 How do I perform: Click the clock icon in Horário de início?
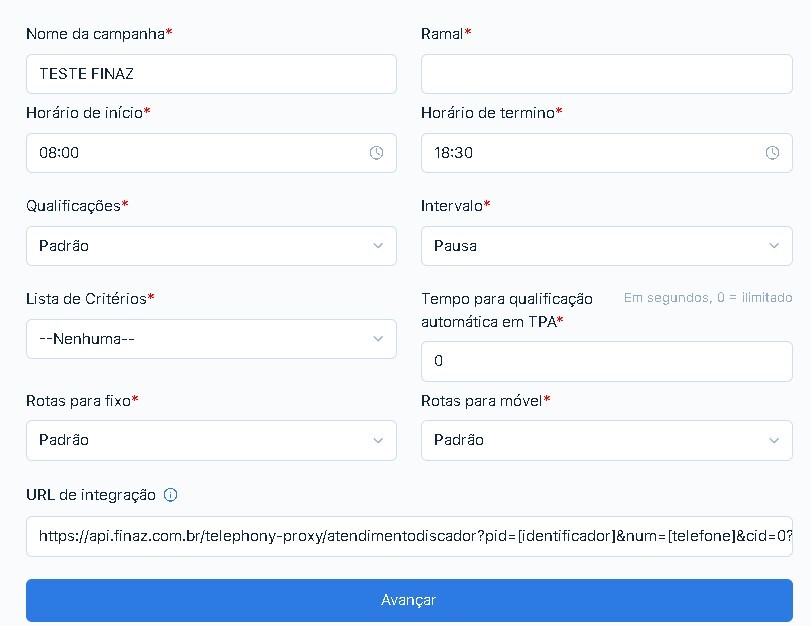coord(377,153)
